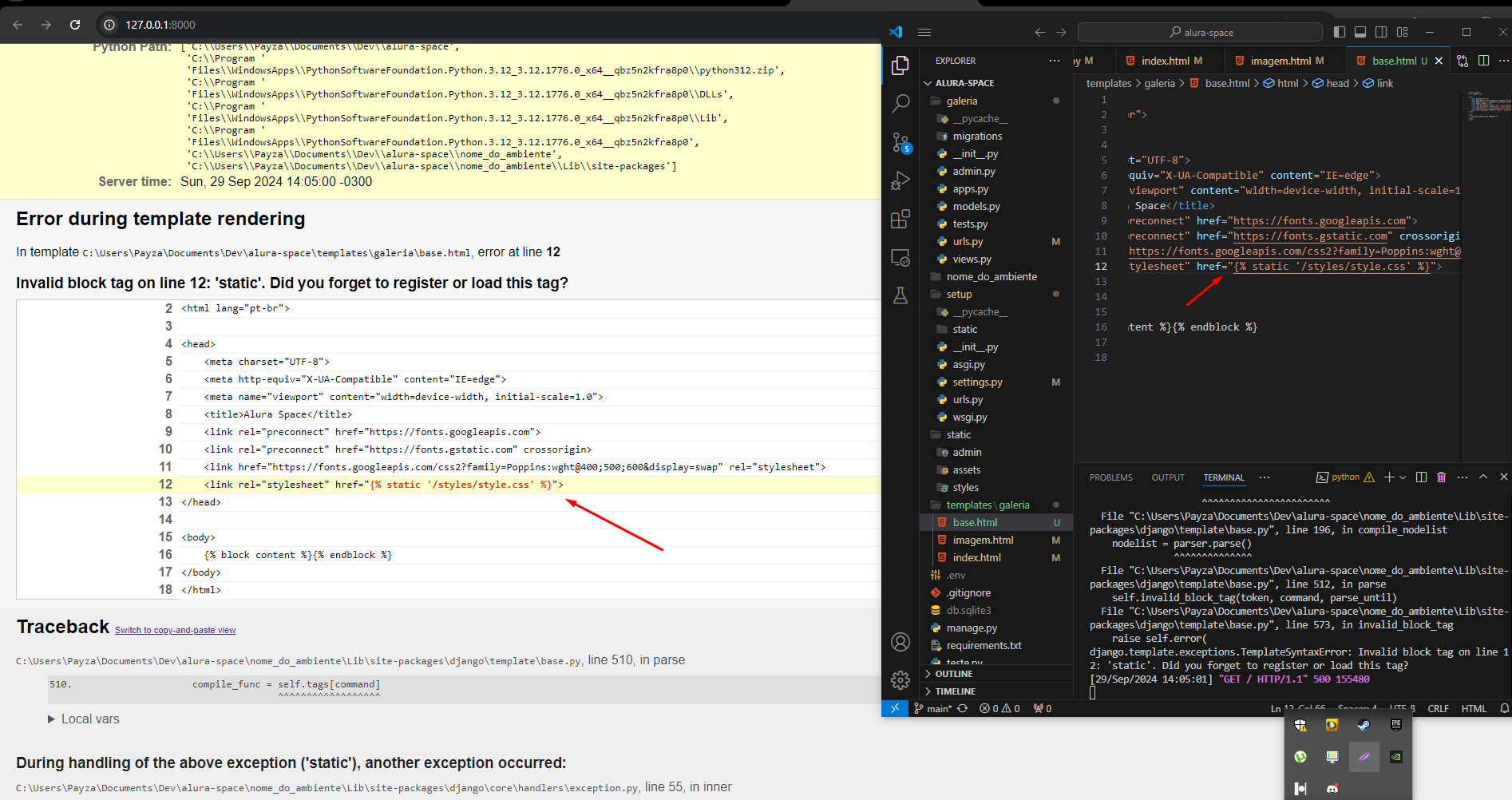The width and height of the screenshot is (1512, 800).
Task: Open the Search view in activity bar
Action: click(x=900, y=104)
